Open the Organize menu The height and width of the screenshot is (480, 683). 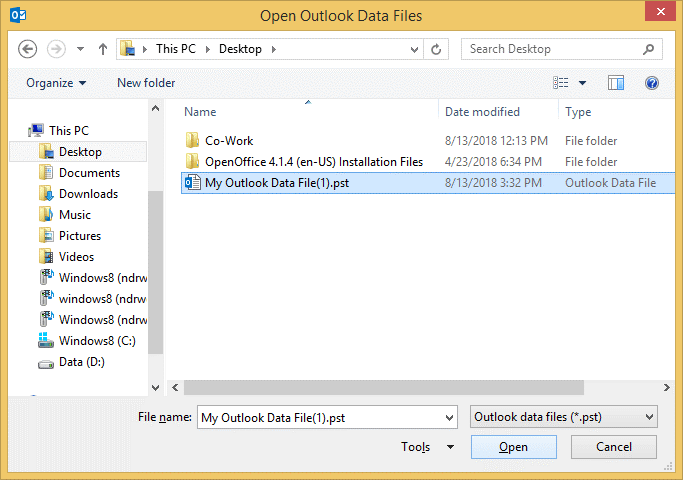point(56,83)
